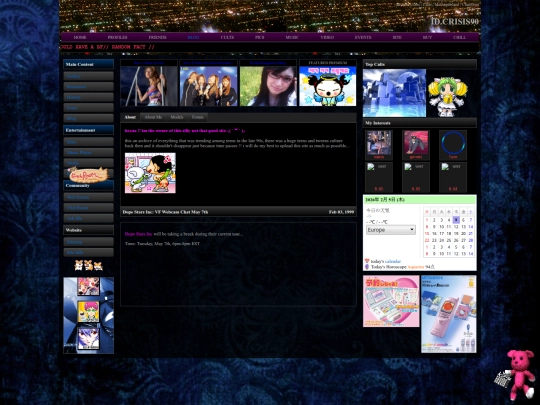Click the horoscope crystal ball icon

(367, 267)
